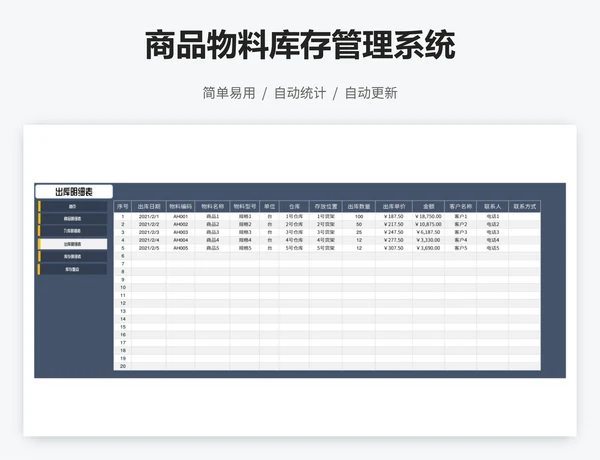The image size is (600, 460).
Task: Select unit price cell ¥307.50
Action: (x=394, y=248)
